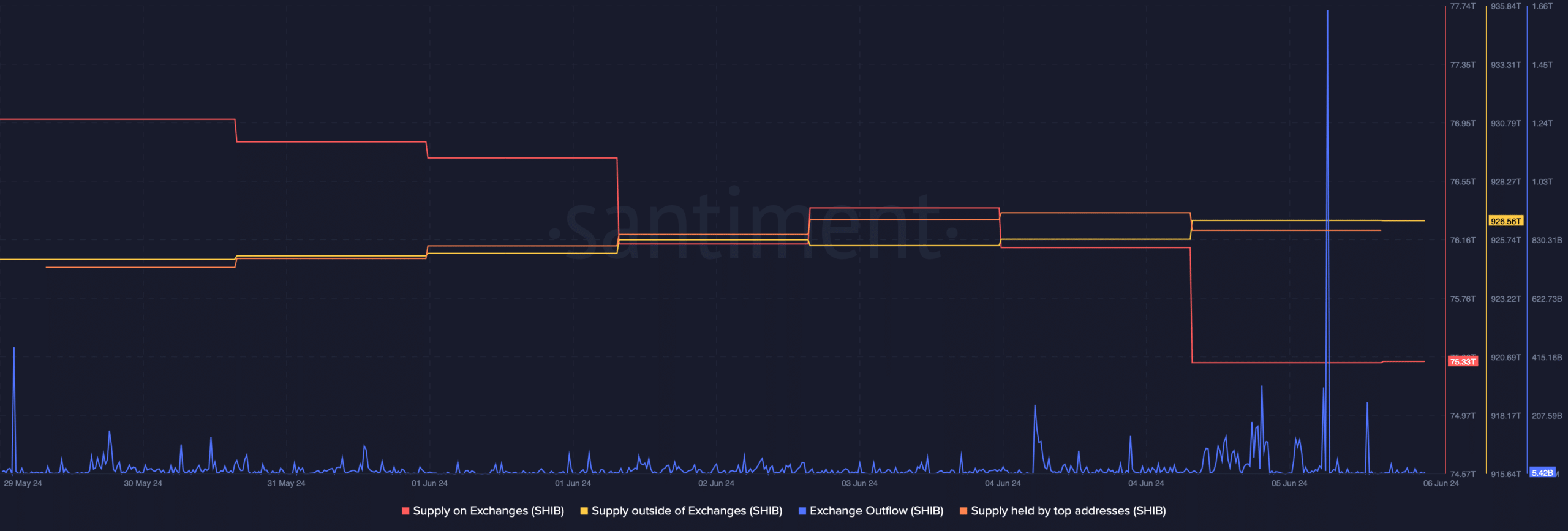1568x531 pixels.
Task: Toggle the Exchange Outflow (SHIB) legend label
Action: tap(876, 511)
